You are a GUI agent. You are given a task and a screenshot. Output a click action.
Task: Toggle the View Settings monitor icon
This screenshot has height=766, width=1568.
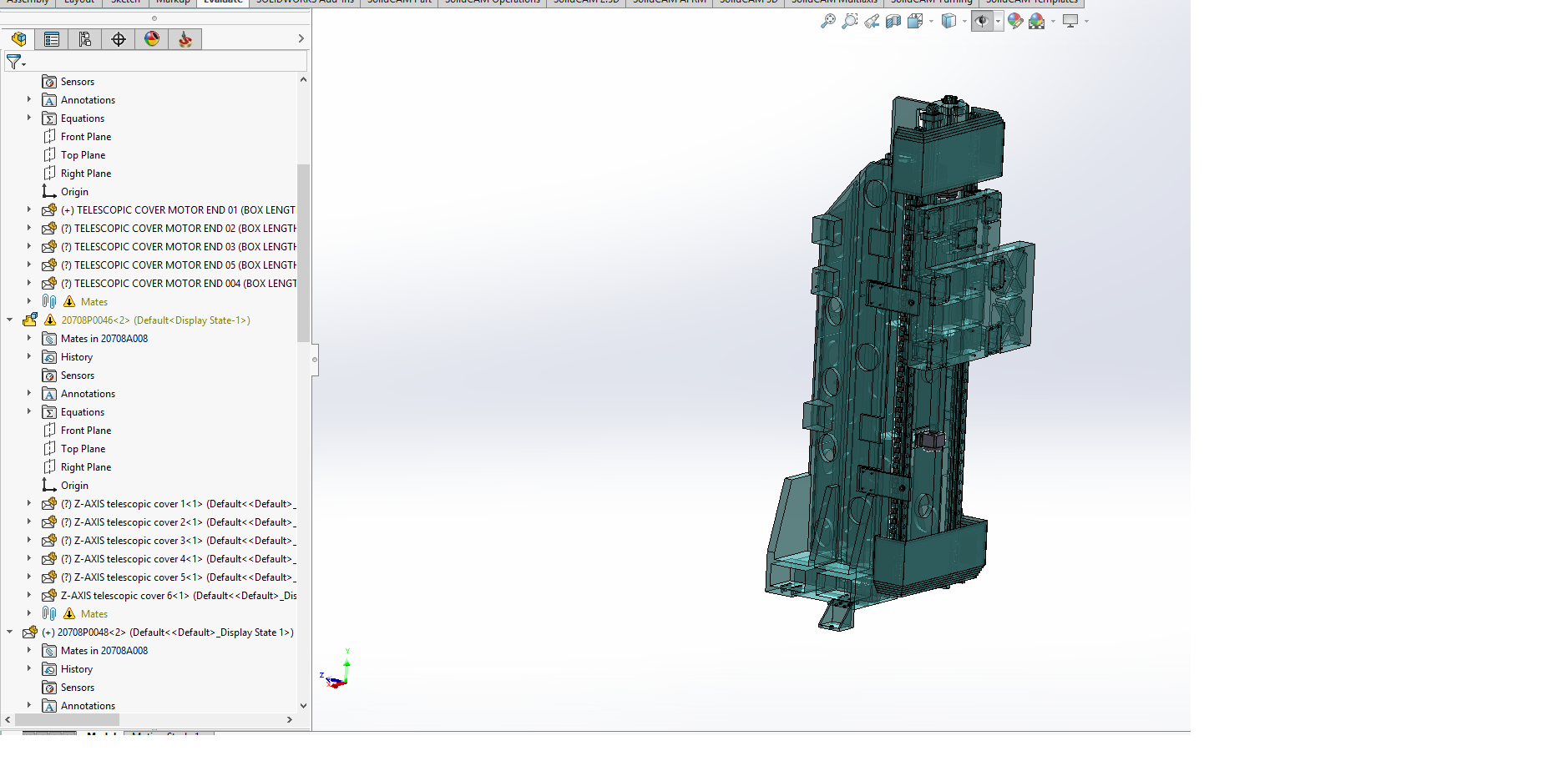[x=1070, y=21]
